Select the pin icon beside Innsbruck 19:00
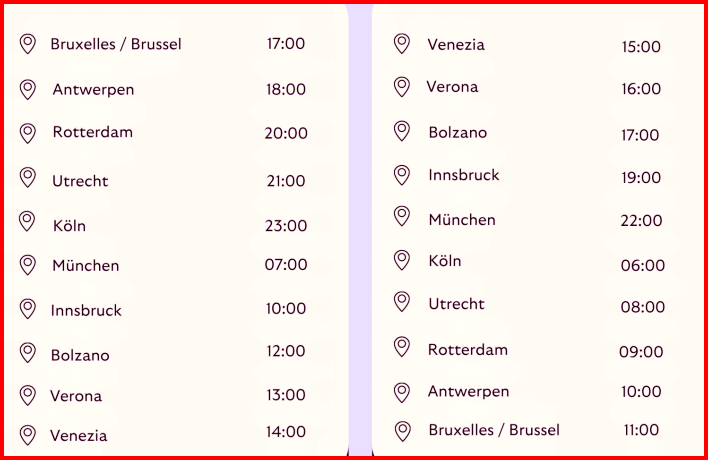708x460 pixels. click(x=402, y=175)
